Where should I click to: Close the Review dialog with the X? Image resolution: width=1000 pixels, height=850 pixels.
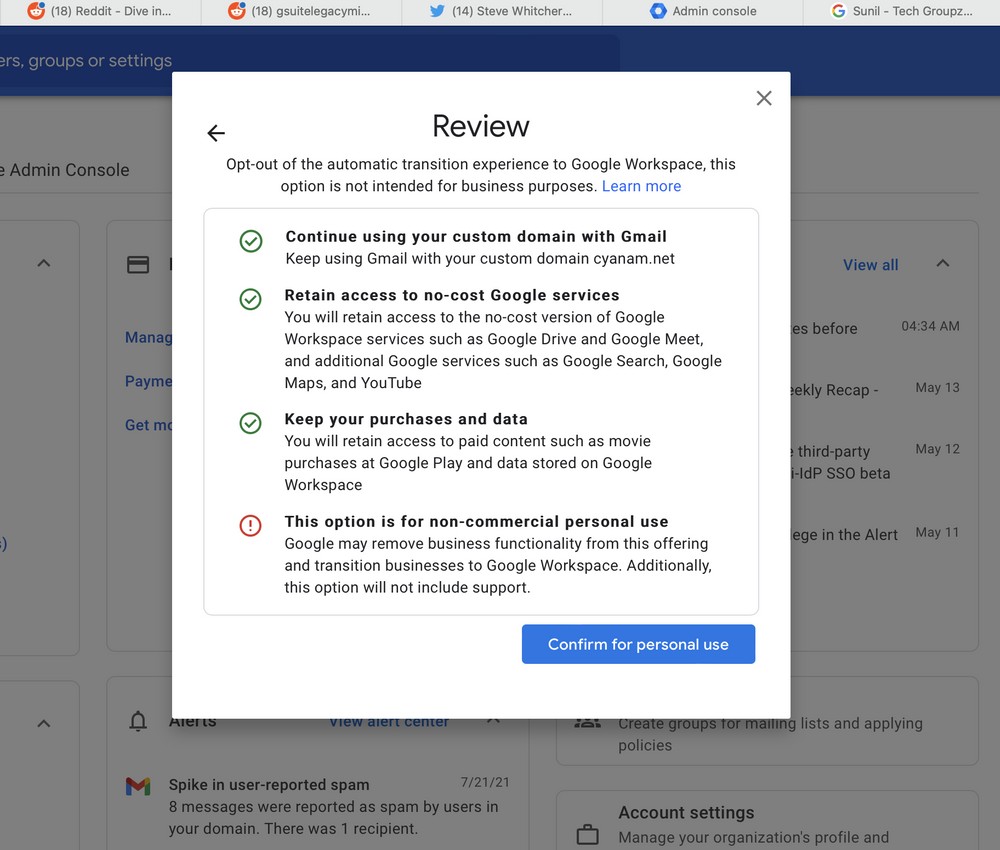tap(764, 98)
